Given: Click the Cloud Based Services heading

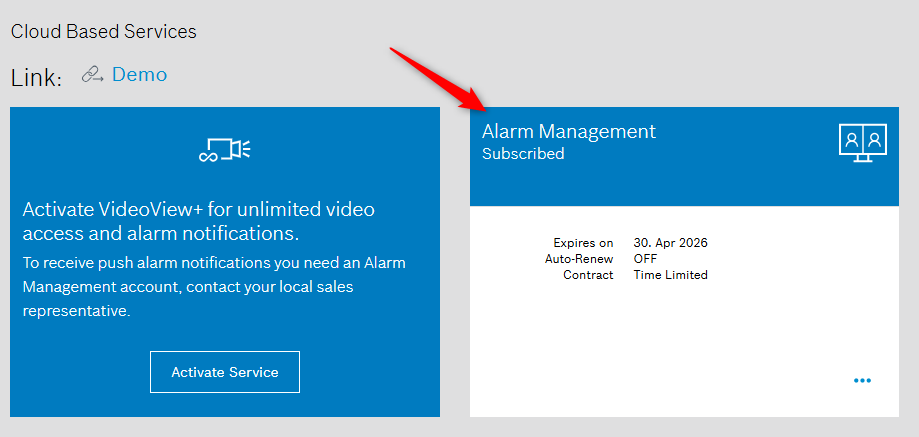Looking at the screenshot, I should [x=103, y=32].
